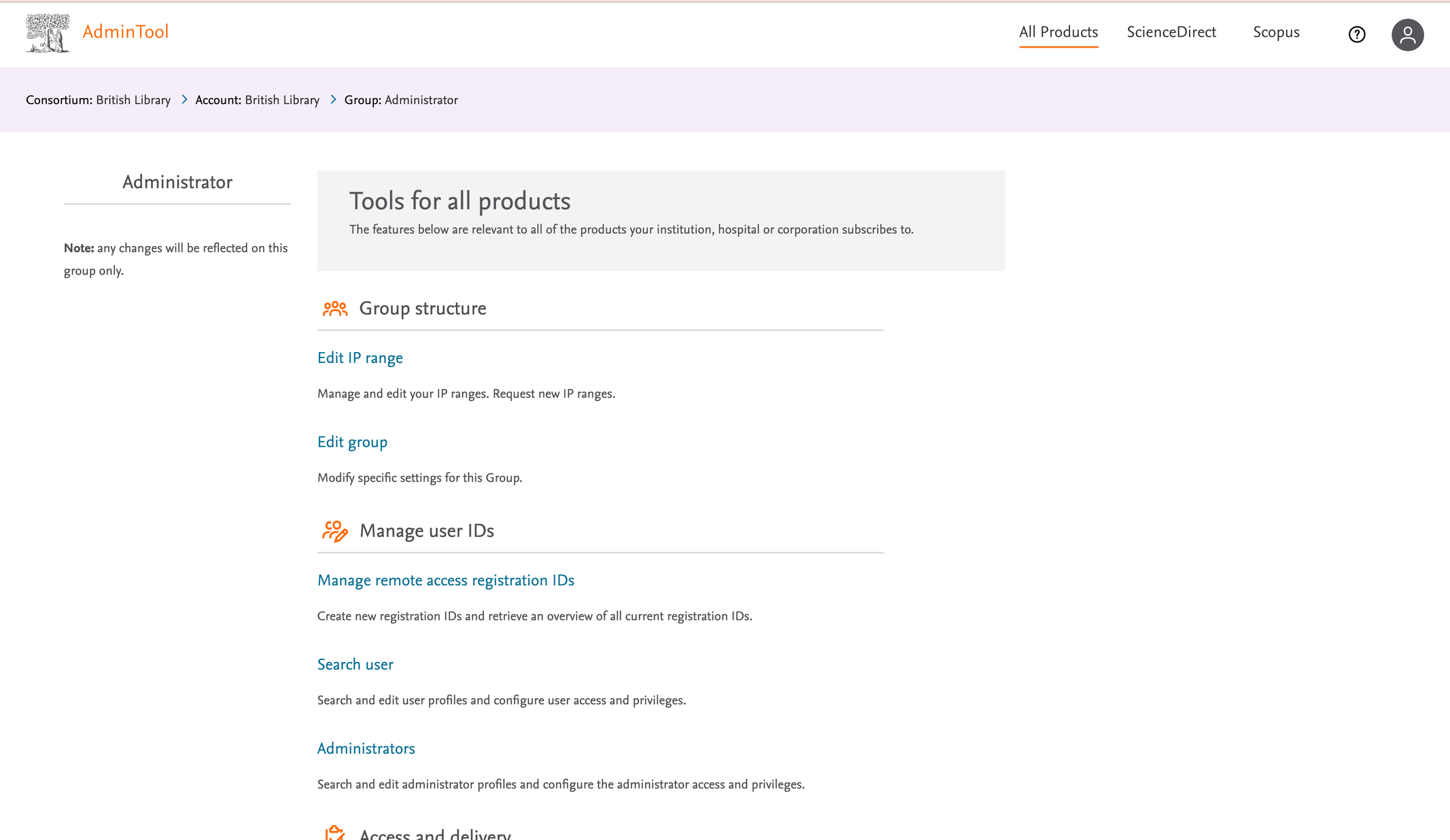Click the Manage user IDs icon

pyautogui.click(x=334, y=531)
